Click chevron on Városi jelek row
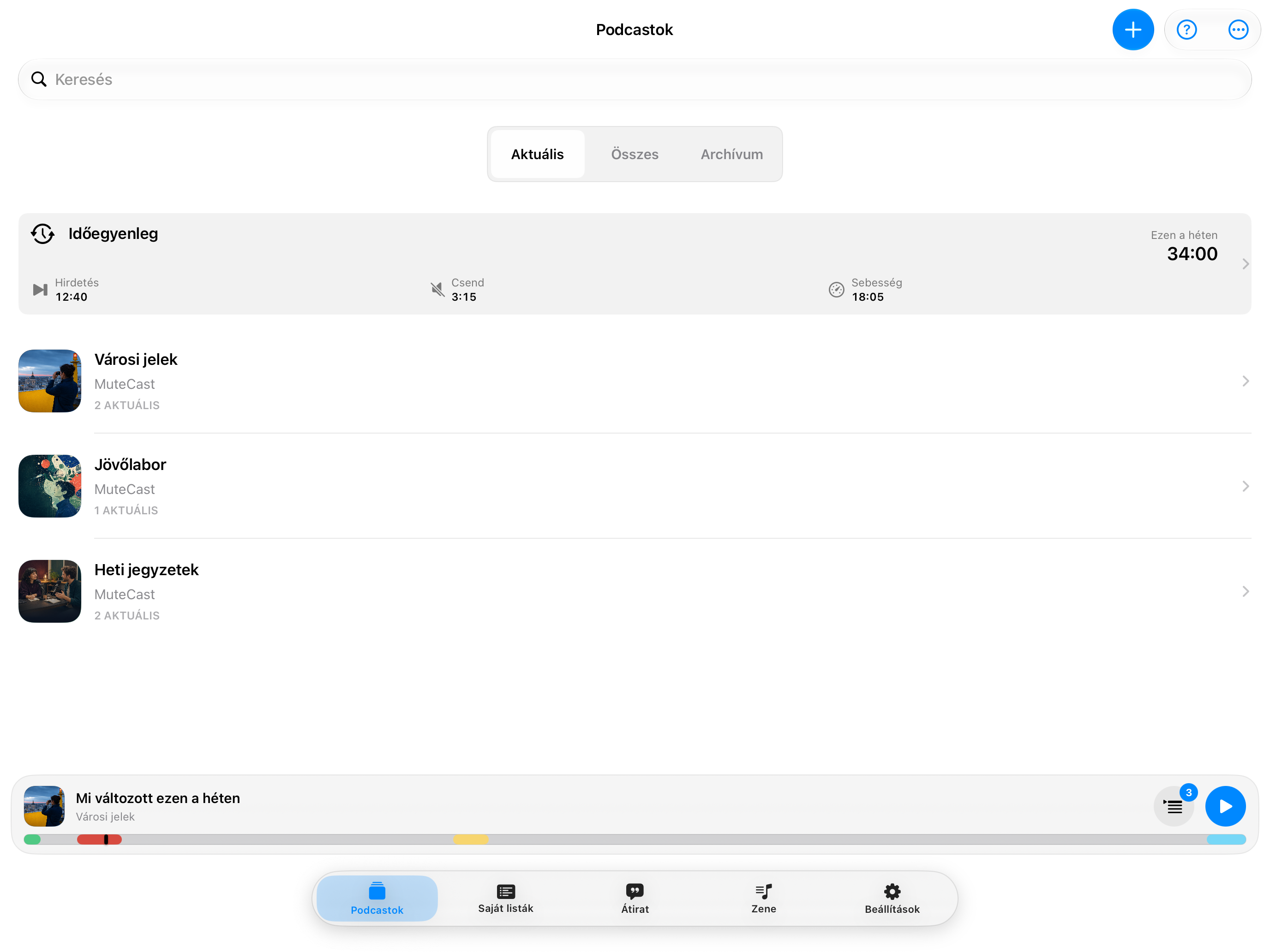 tap(1245, 381)
